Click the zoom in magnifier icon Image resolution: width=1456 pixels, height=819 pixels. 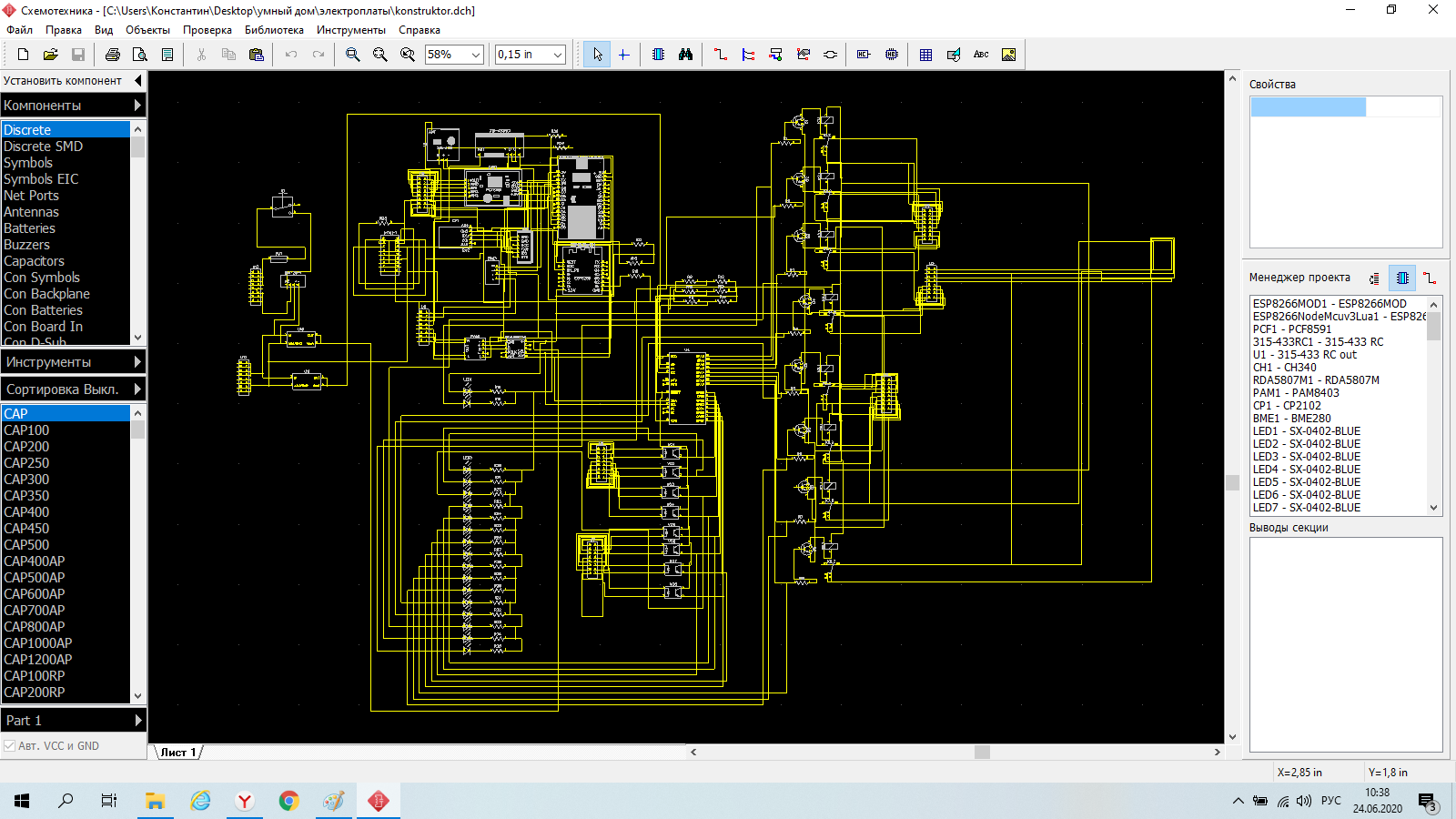point(353,55)
